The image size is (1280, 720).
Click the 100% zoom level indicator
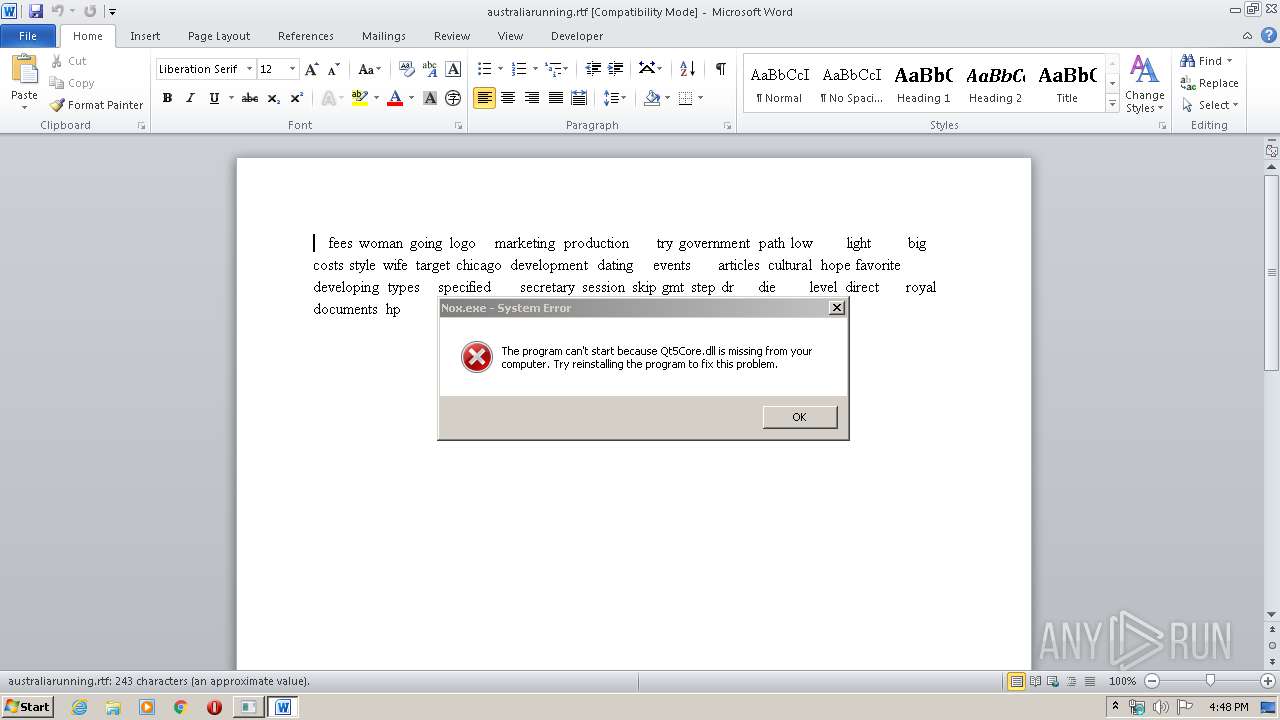[1122, 681]
